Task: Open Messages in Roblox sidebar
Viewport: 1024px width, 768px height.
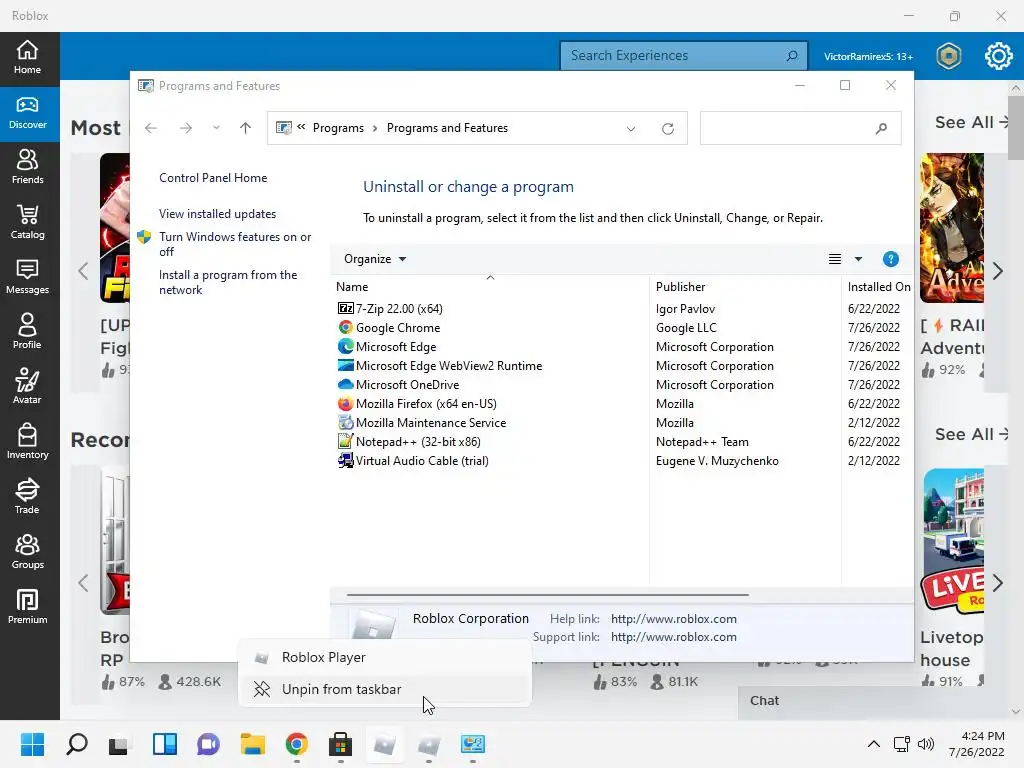Action: [x=27, y=278]
